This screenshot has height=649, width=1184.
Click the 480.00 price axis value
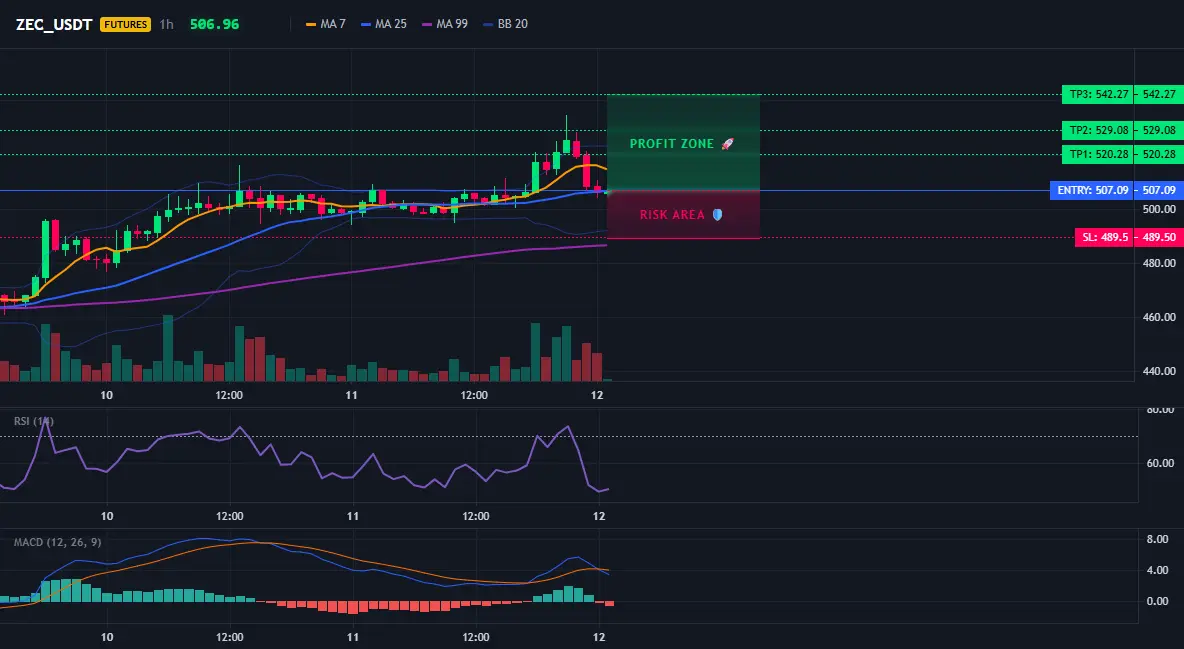pyautogui.click(x=1159, y=263)
